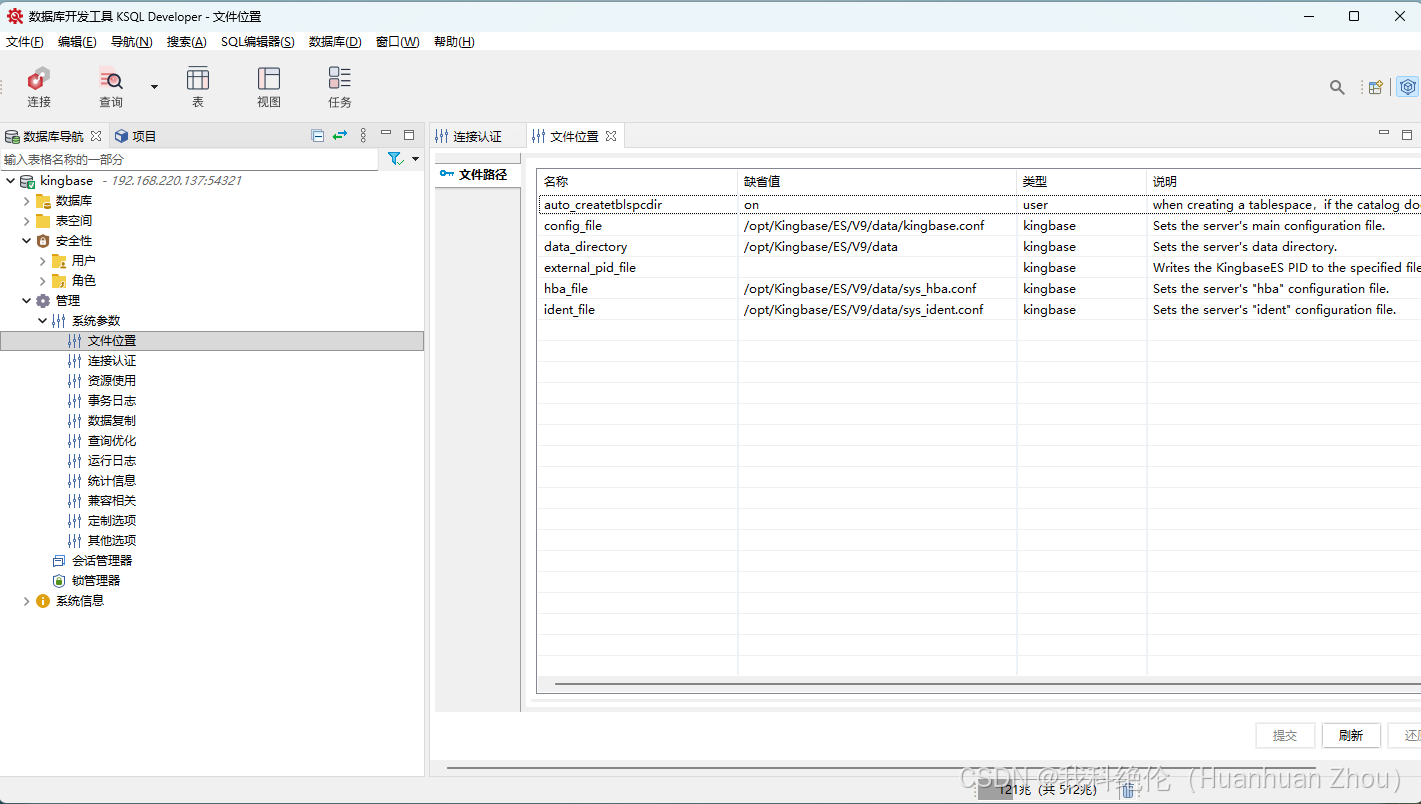
Task: Switch to the 连接认证 editor tab
Action: coord(468,136)
